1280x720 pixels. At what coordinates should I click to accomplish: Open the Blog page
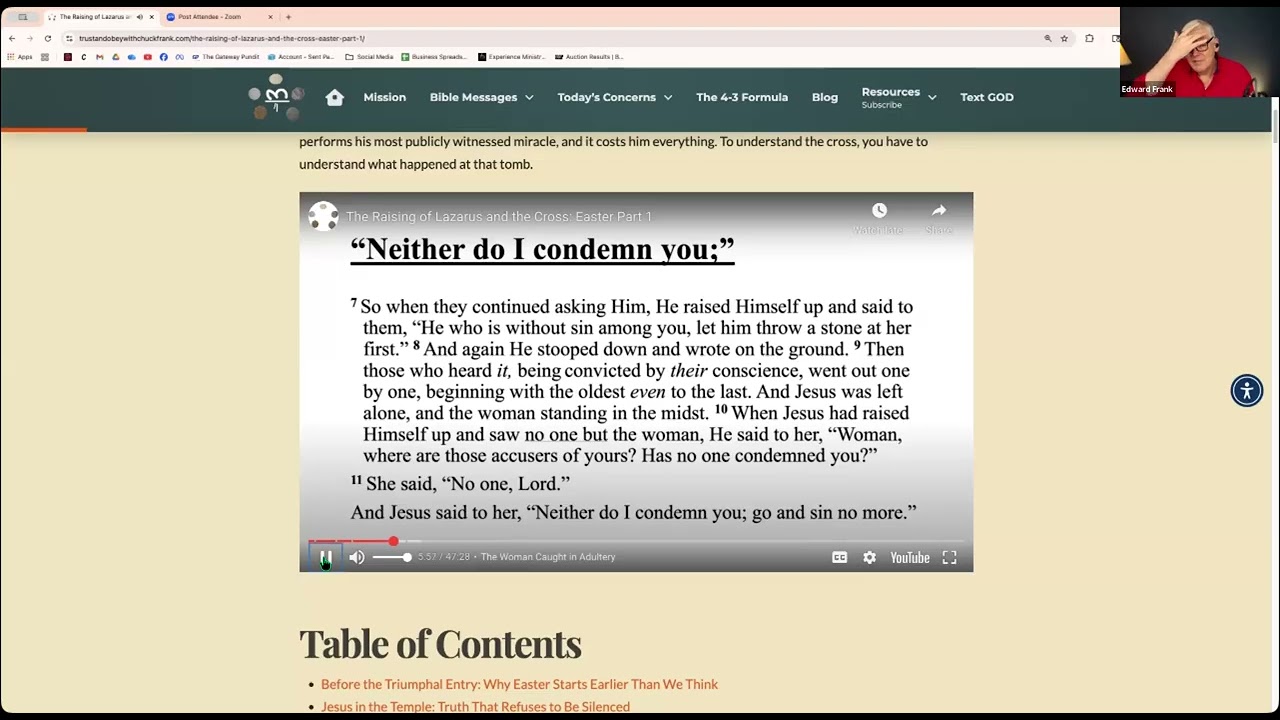(825, 97)
